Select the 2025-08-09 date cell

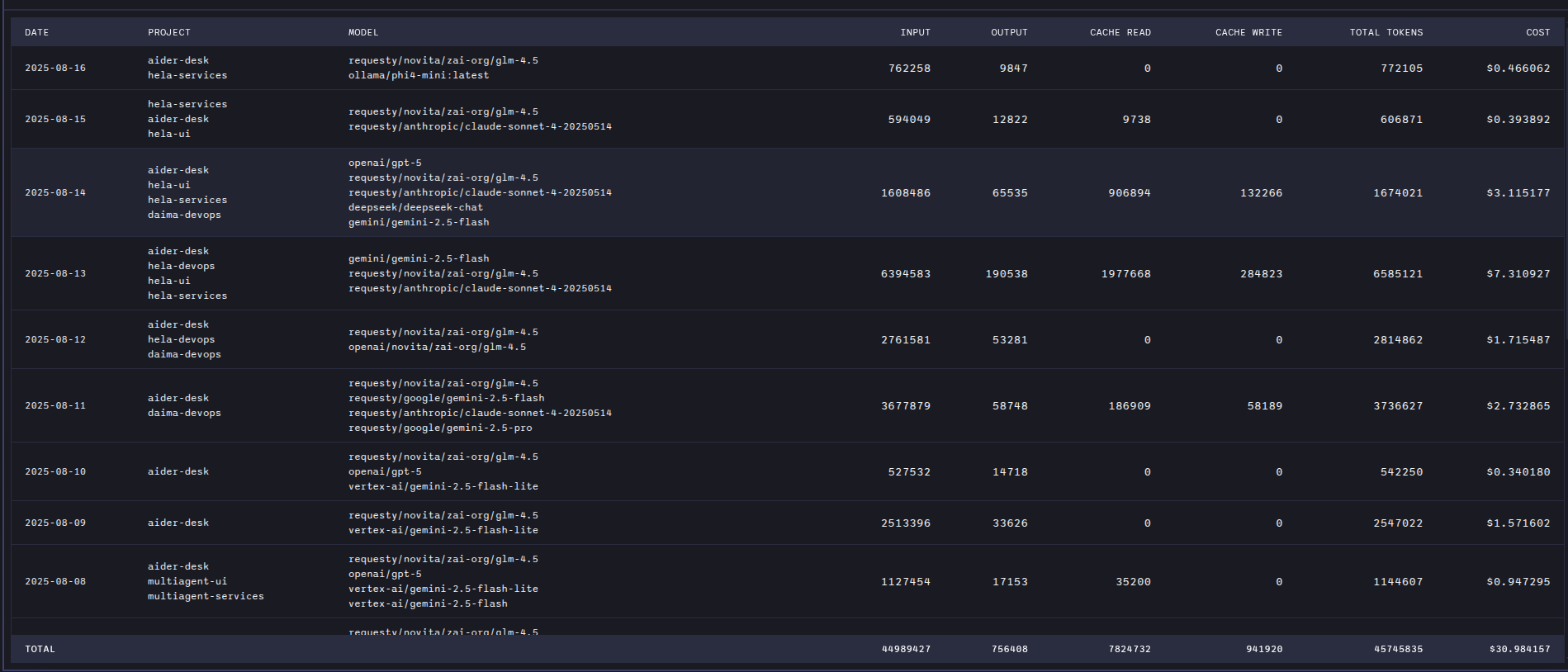(55, 523)
